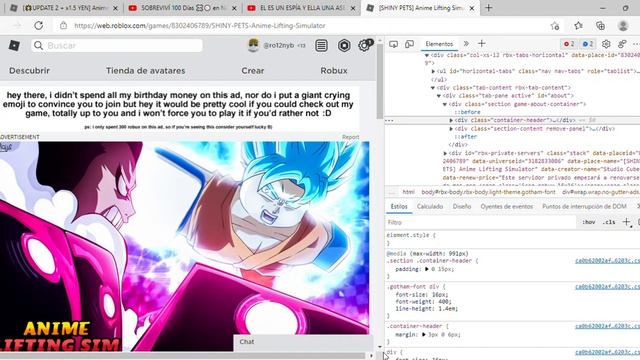Open the Robux hexagon icon in header

click(x=344, y=45)
